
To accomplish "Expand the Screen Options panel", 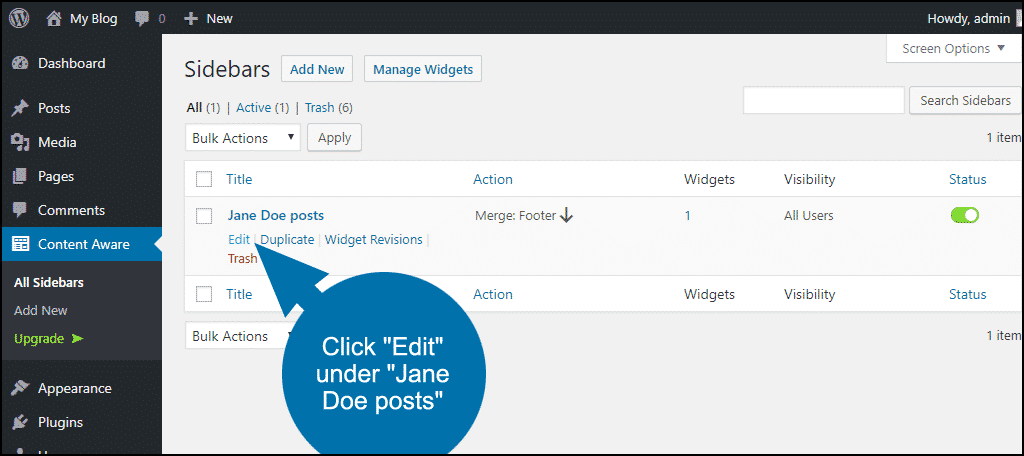I will tap(953, 49).
